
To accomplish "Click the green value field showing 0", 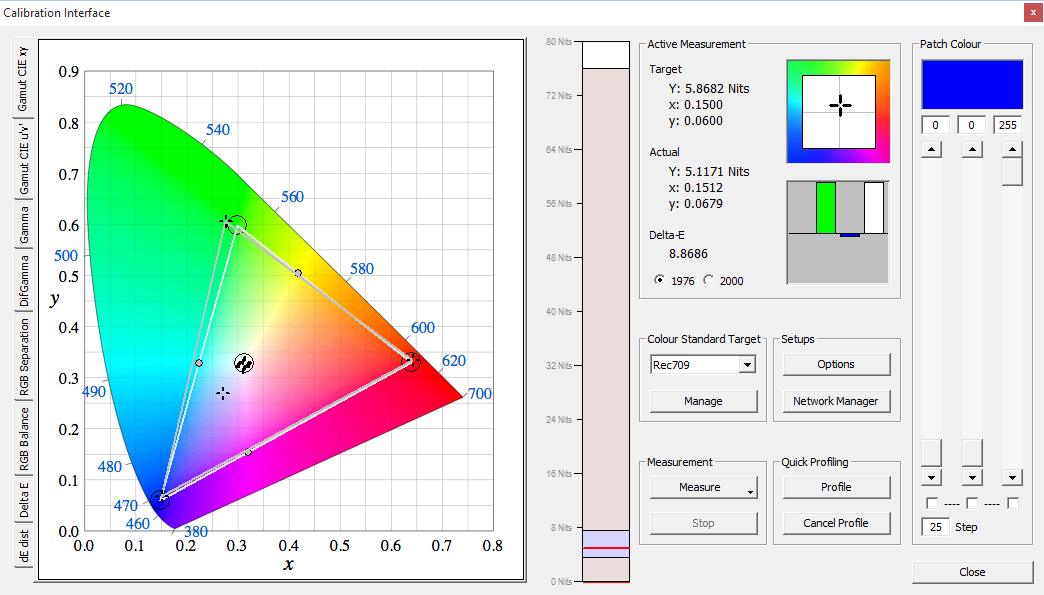I will click(971, 125).
